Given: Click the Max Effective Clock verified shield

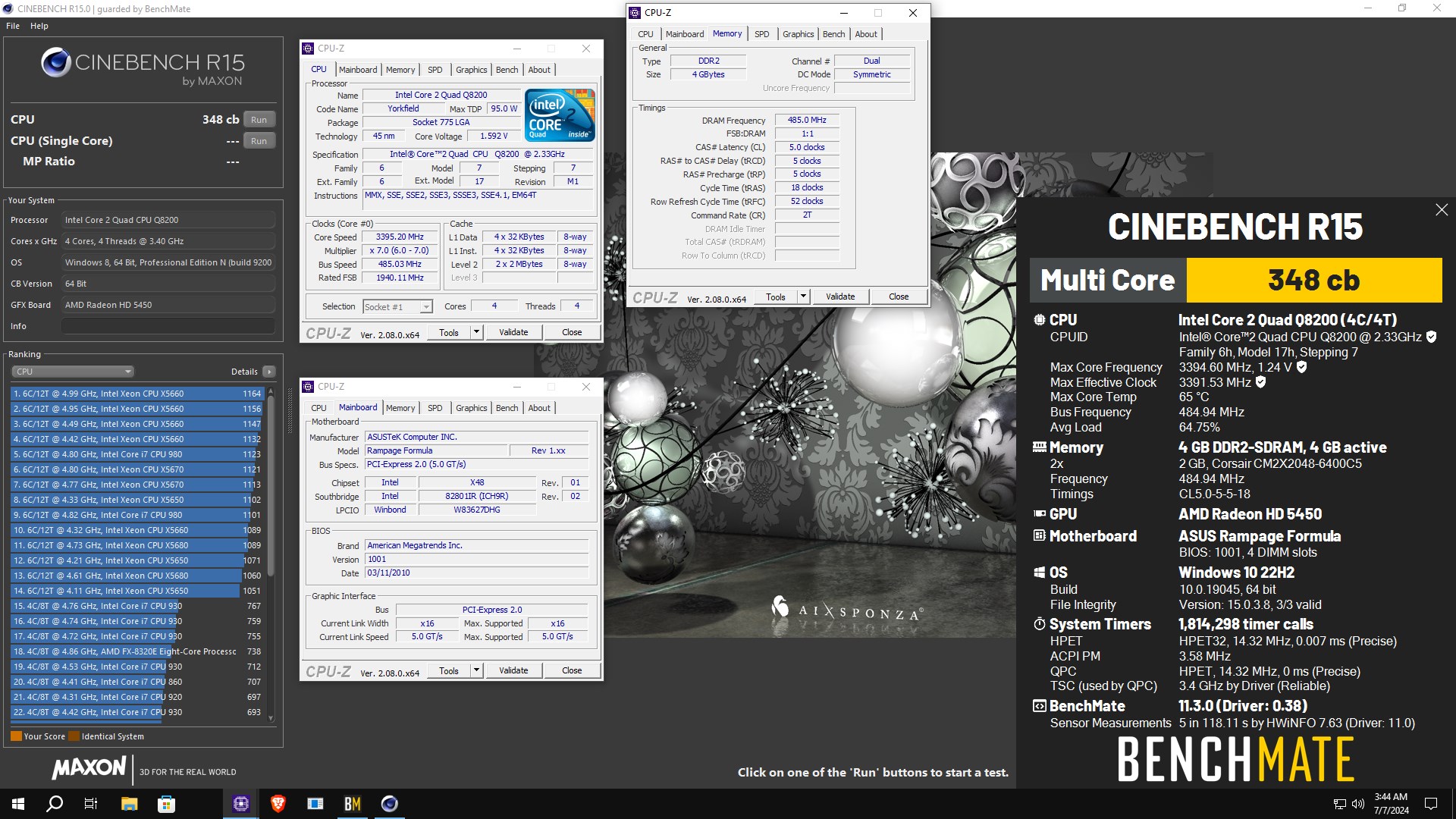Looking at the screenshot, I should click(1260, 382).
